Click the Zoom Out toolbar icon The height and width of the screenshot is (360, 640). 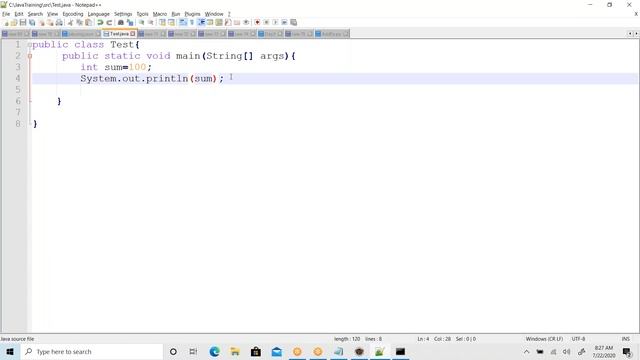click(x=151, y=22)
